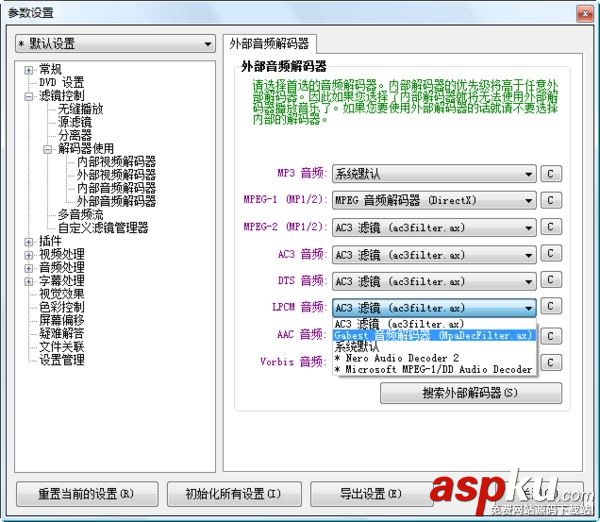Select 色彩控制 in the tree

pos(62,307)
